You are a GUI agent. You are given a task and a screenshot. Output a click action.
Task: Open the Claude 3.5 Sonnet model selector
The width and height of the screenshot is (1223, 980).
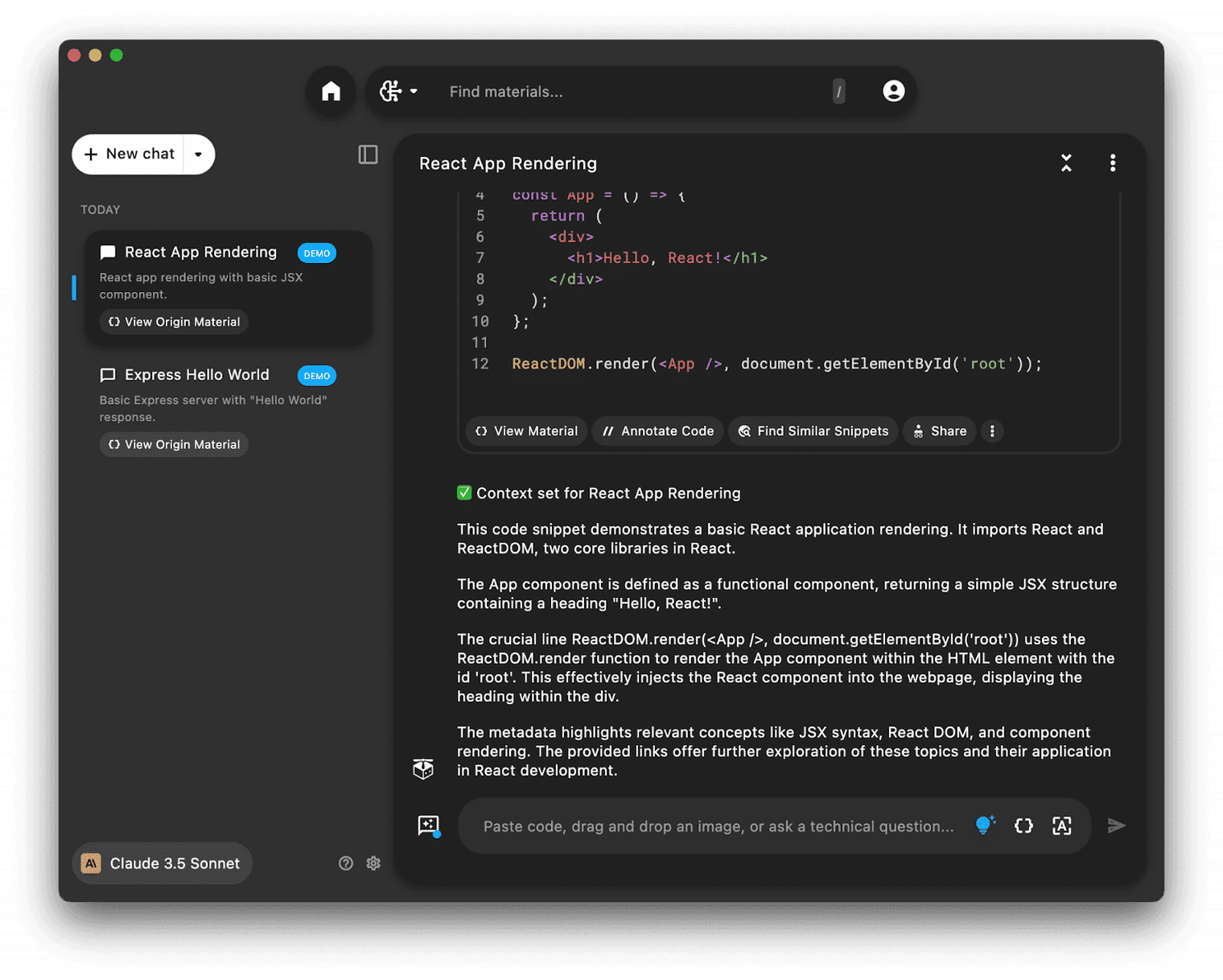[162, 863]
